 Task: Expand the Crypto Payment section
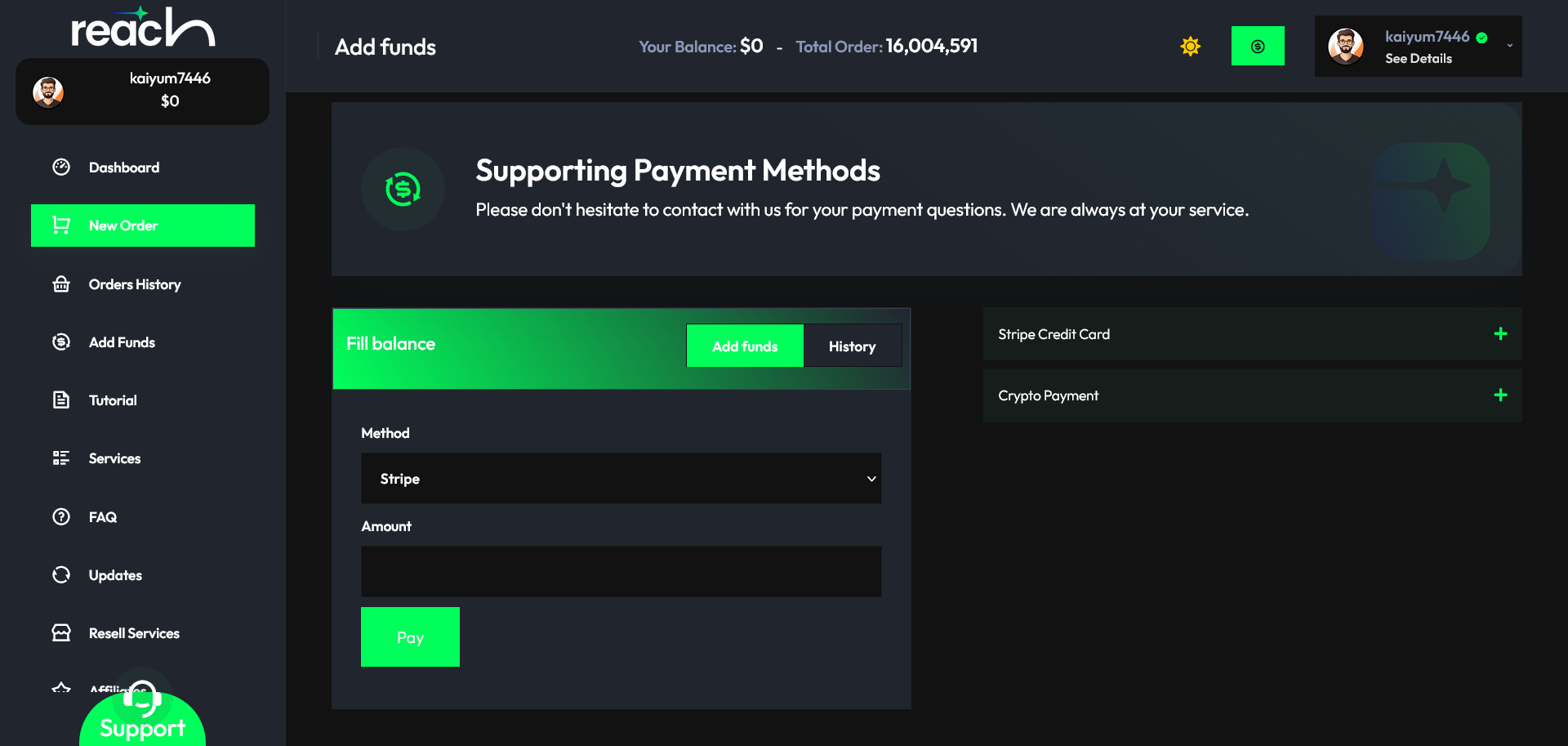(x=1253, y=395)
